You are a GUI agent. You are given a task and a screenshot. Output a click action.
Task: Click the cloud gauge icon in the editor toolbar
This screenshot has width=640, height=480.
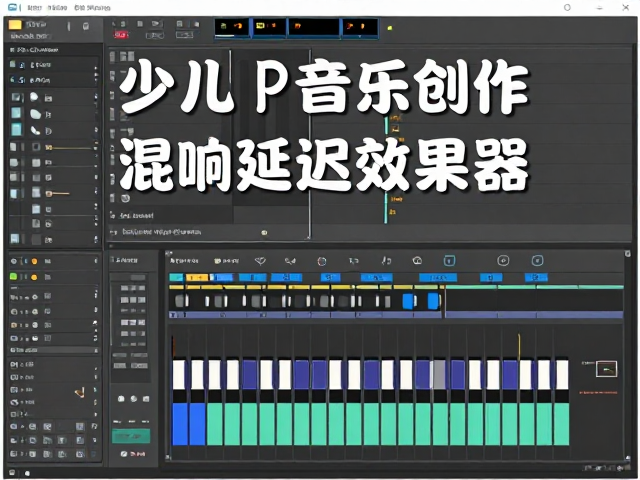point(417,260)
